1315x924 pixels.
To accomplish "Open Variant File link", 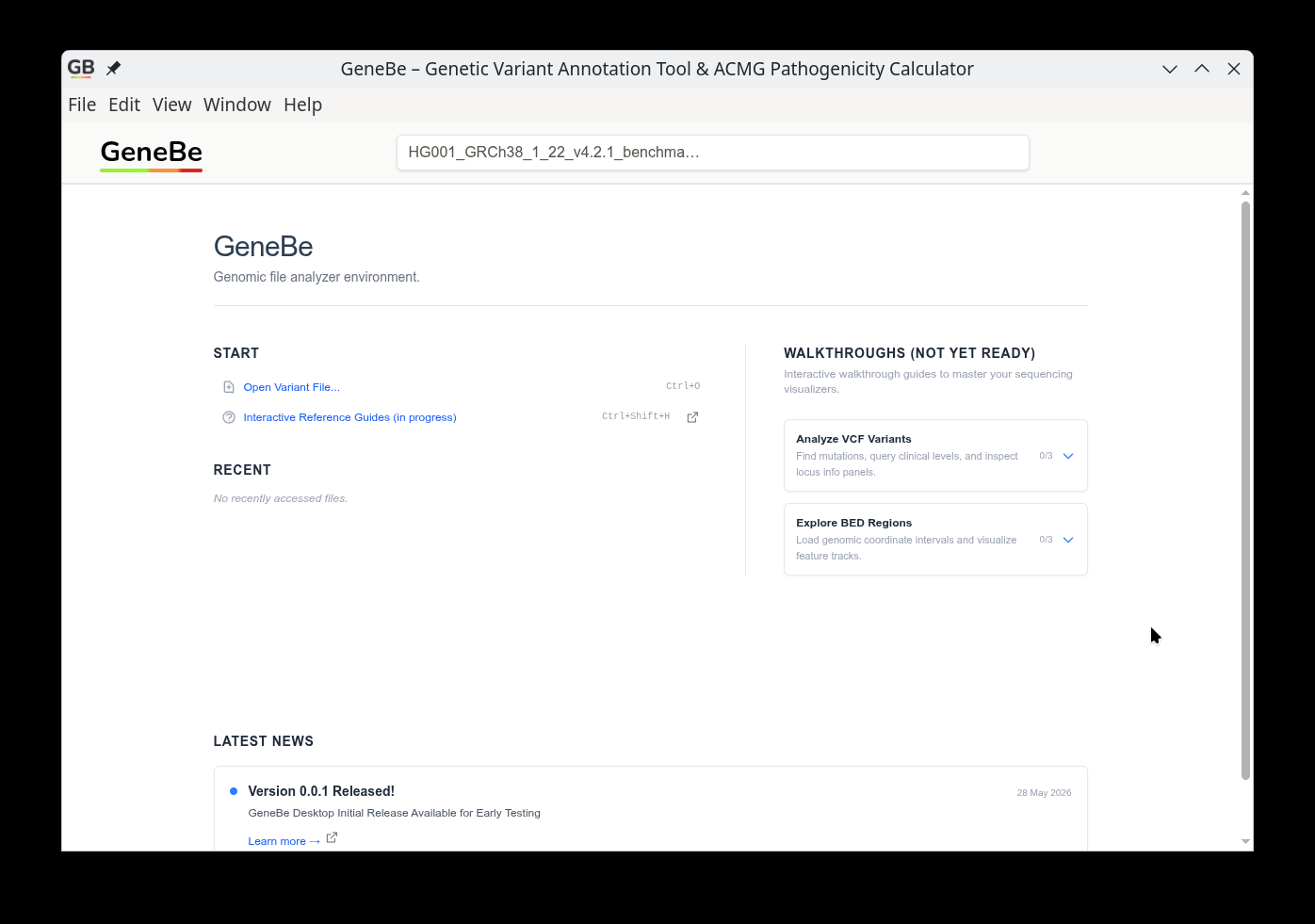I will tap(292, 387).
